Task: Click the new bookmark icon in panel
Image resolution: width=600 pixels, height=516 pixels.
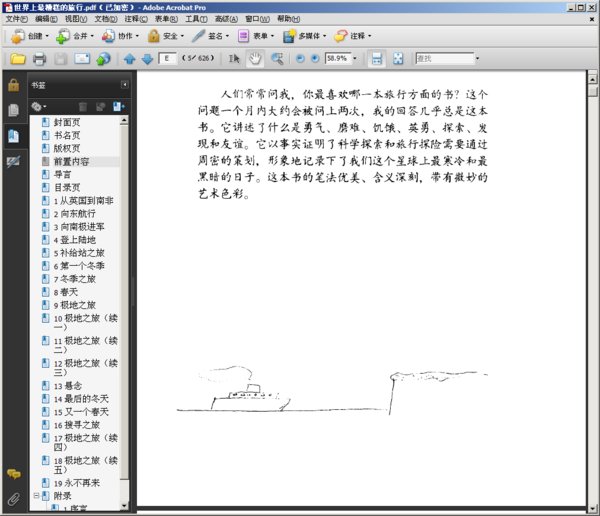Action: coord(117,106)
